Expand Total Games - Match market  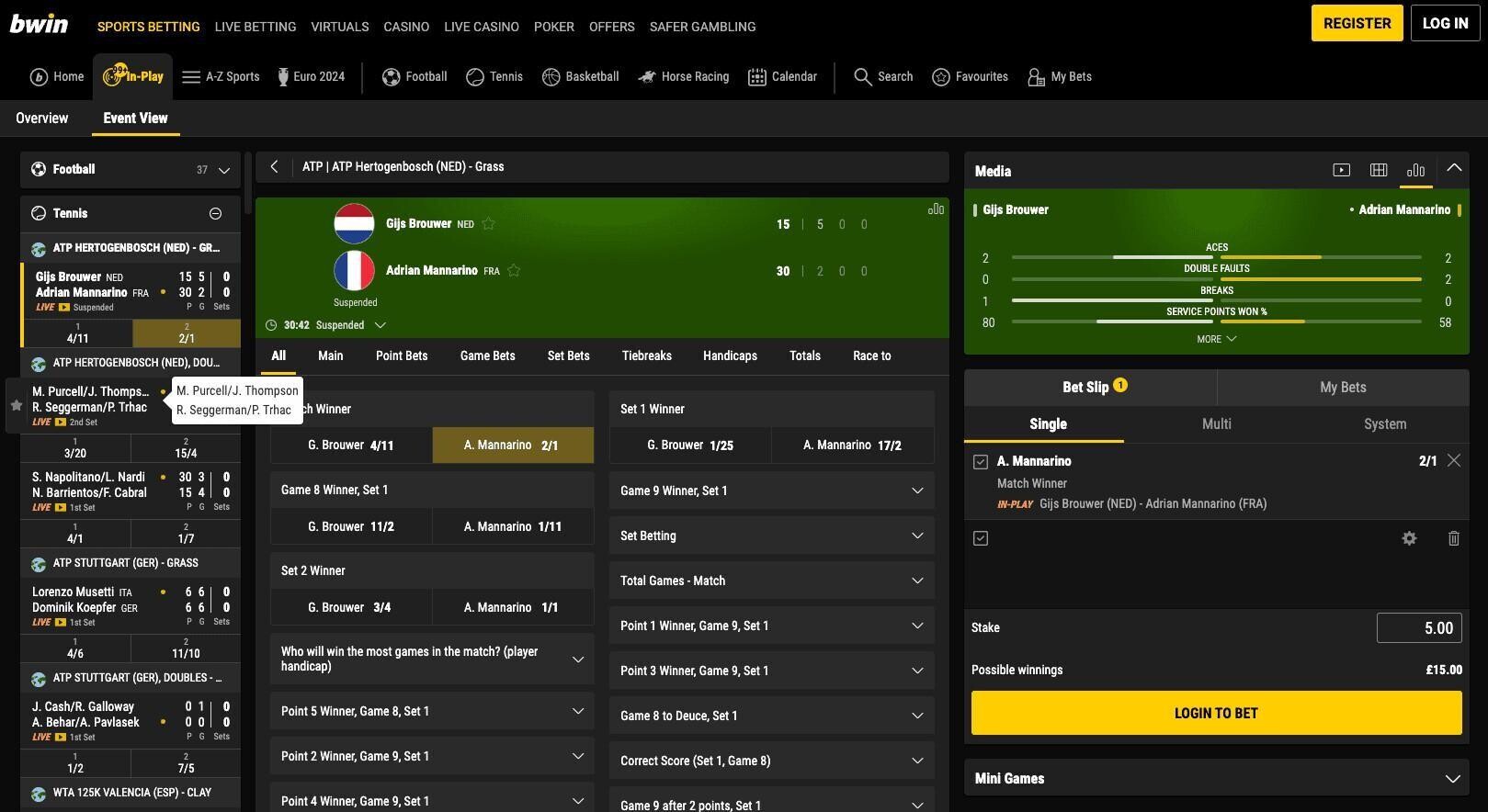pyautogui.click(x=772, y=581)
